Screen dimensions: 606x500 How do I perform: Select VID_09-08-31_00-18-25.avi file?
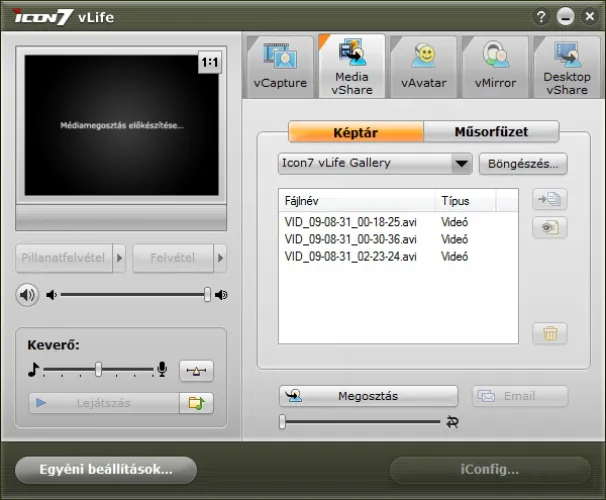tap(398, 222)
